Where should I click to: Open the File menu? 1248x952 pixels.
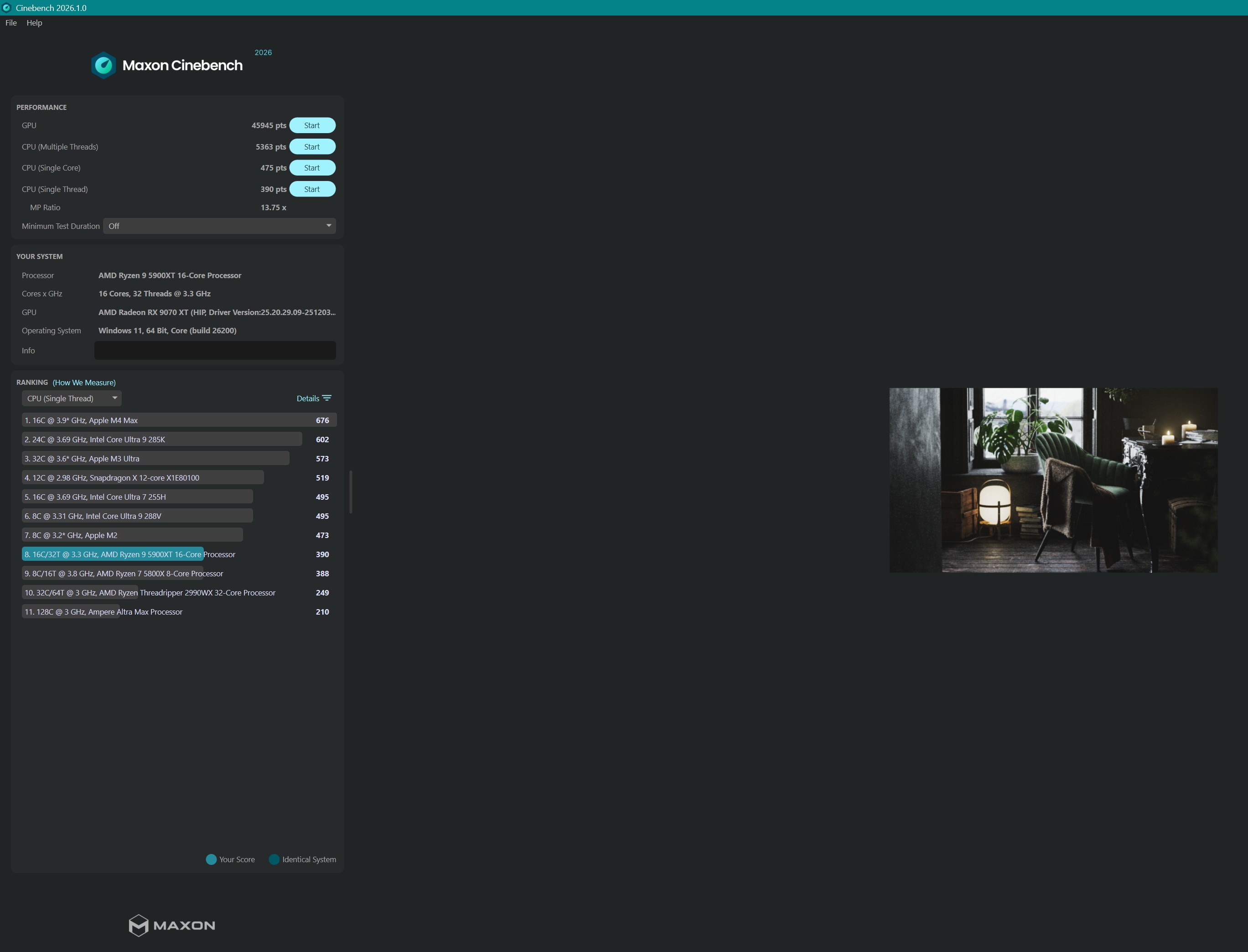pyautogui.click(x=10, y=23)
